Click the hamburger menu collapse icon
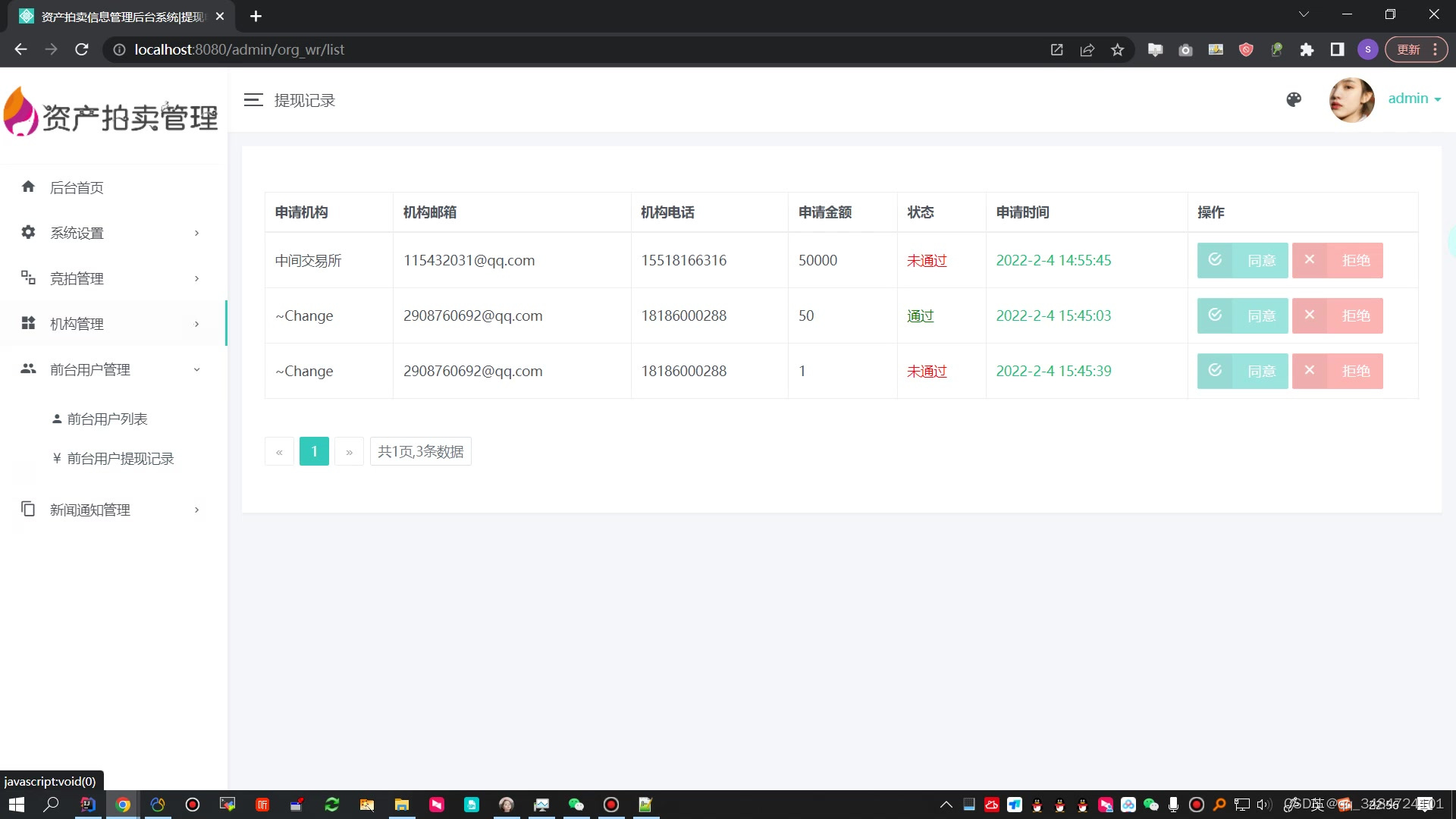This screenshot has width=1456, height=819. (x=253, y=100)
